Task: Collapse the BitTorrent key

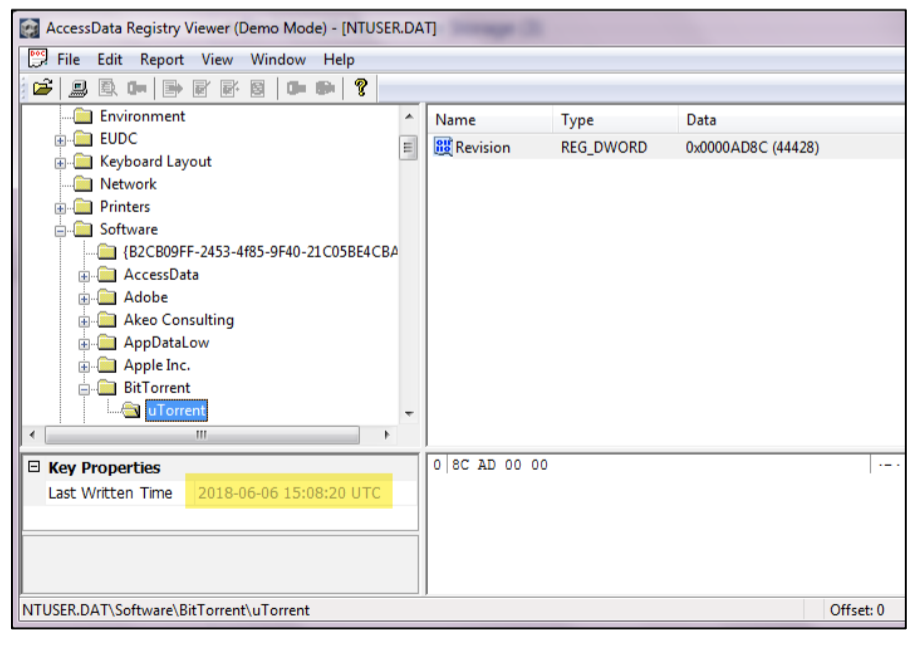Action: pyautogui.click(x=84, y=389)
